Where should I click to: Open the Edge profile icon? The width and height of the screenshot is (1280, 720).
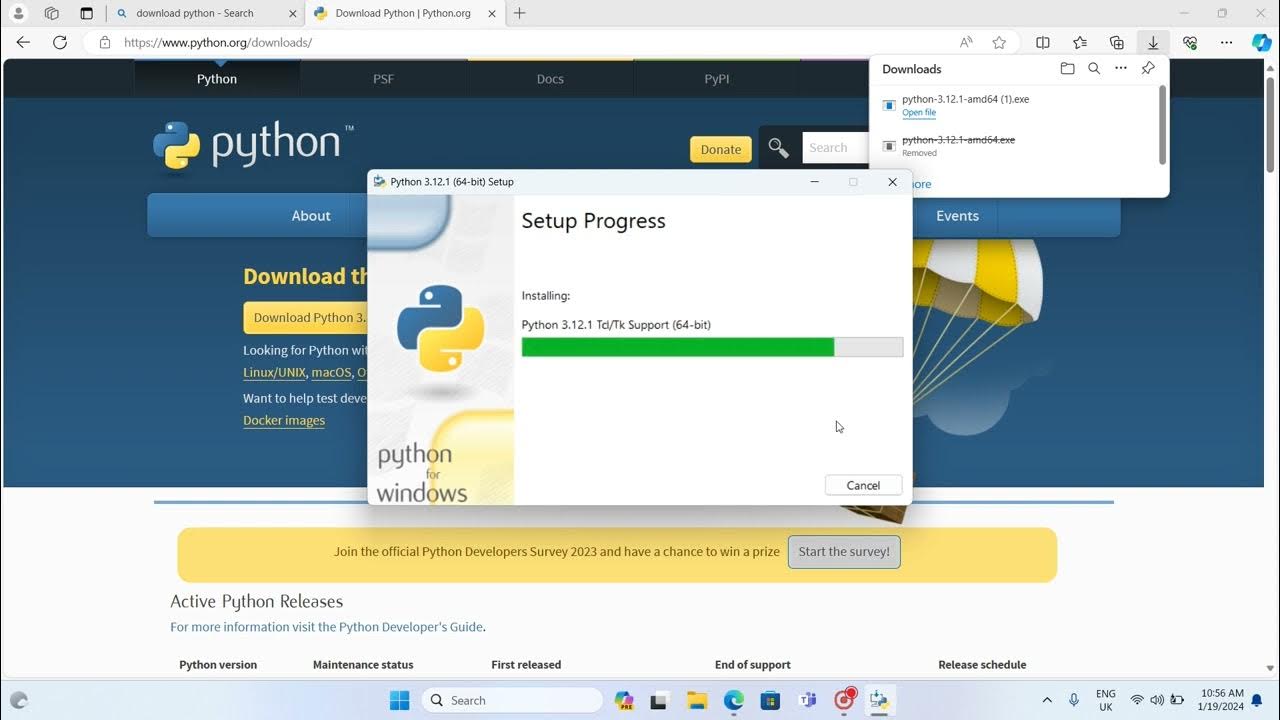pyautogui.click(x=18, y=13)
